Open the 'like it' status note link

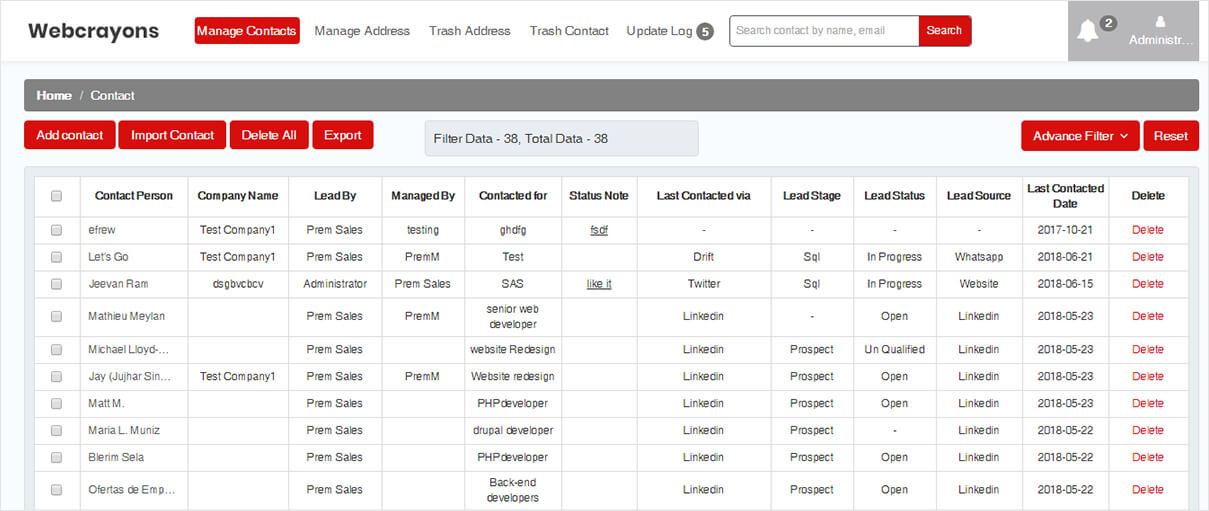click(x=599, y=284)
